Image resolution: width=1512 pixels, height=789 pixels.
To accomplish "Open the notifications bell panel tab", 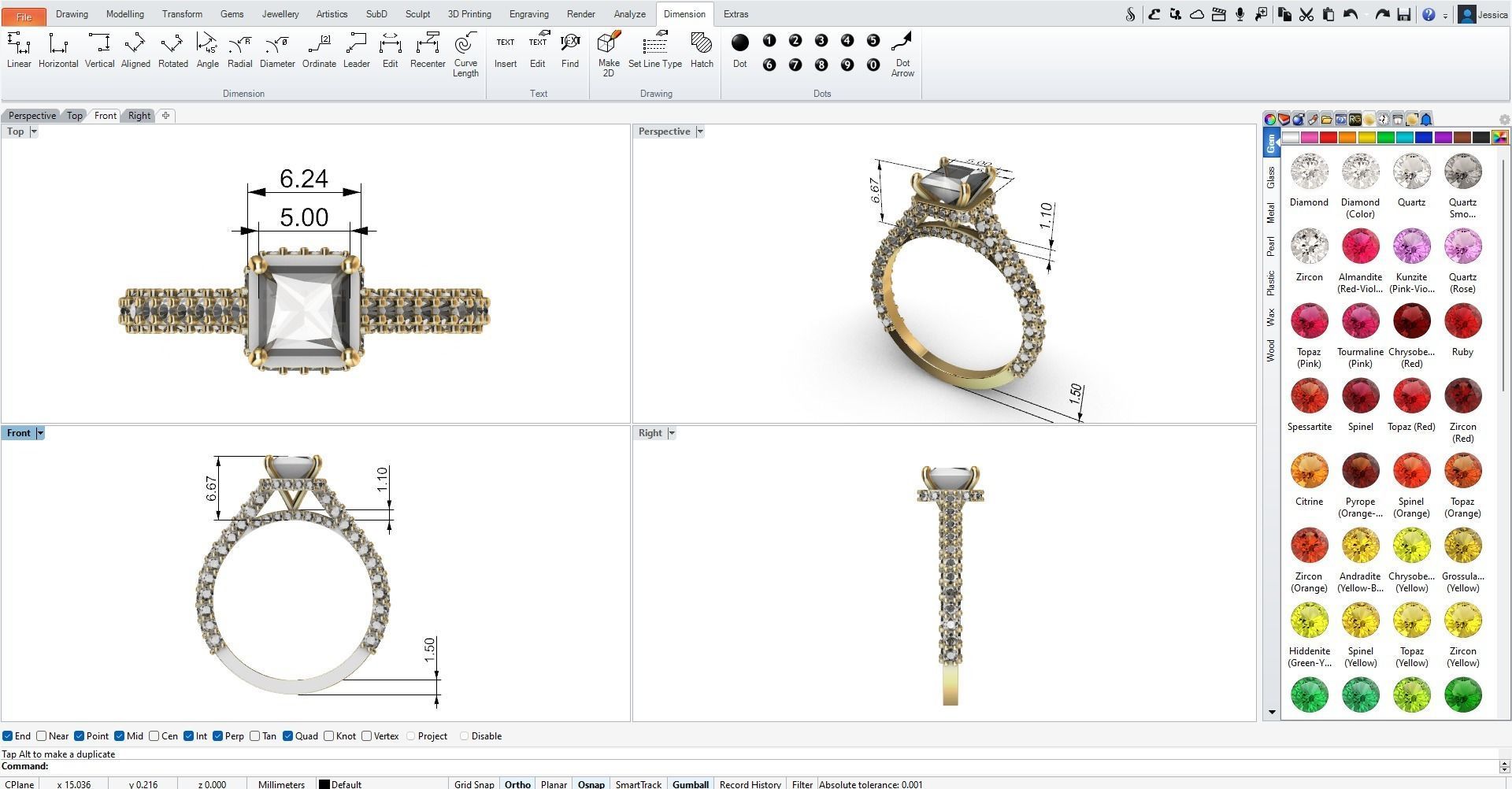I will click(1426, 120).
